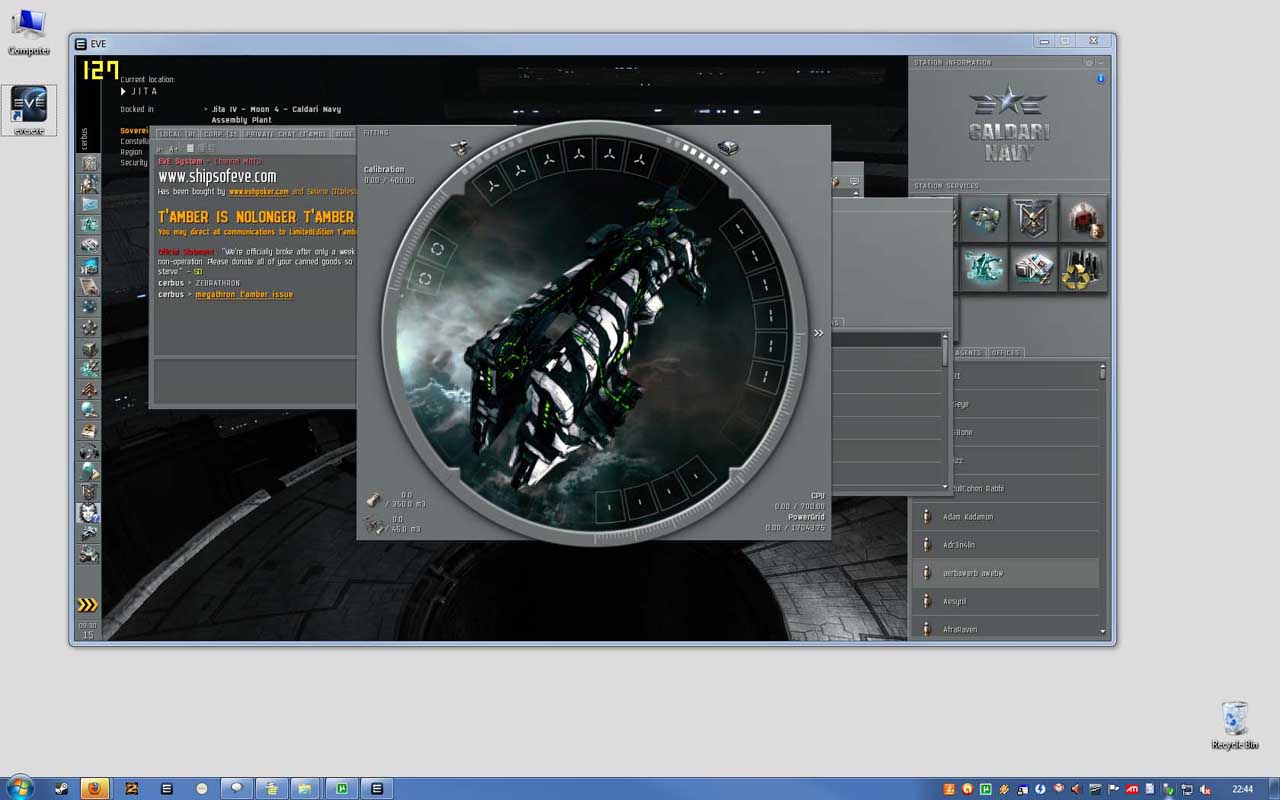Screen dimensions: 1280x800
Task: Click the red chevrons icon in Neocom sidebar
Action: pos(89,389)
